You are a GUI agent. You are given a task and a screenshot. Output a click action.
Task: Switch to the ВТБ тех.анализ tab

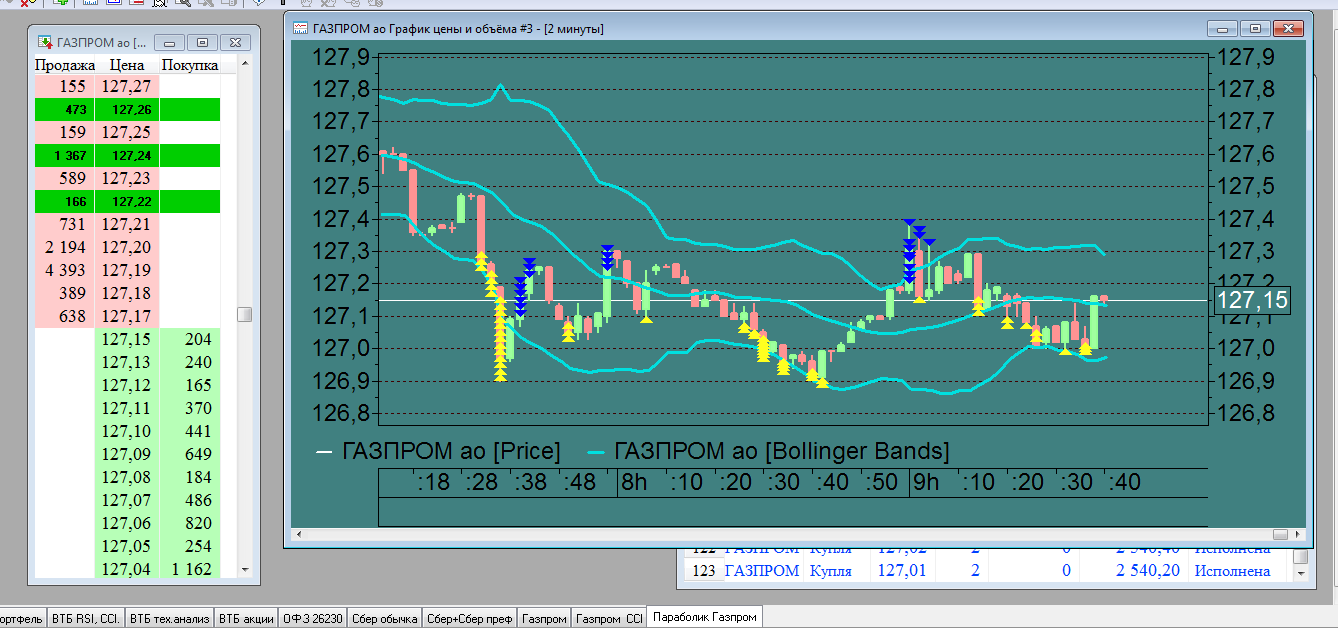(170, 619)
